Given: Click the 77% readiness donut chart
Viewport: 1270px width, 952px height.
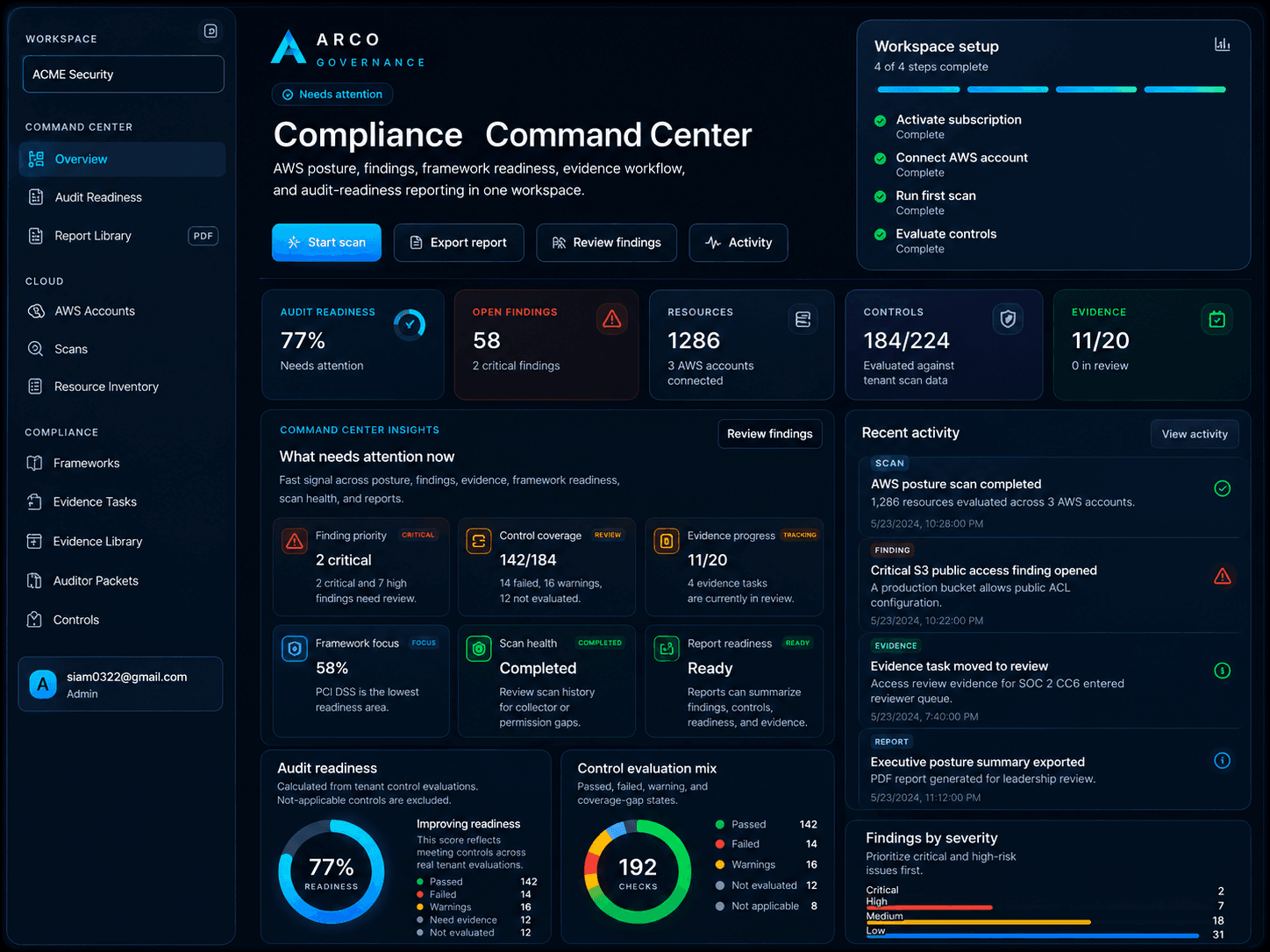Looking at the screenshot, I should [332, 872].
